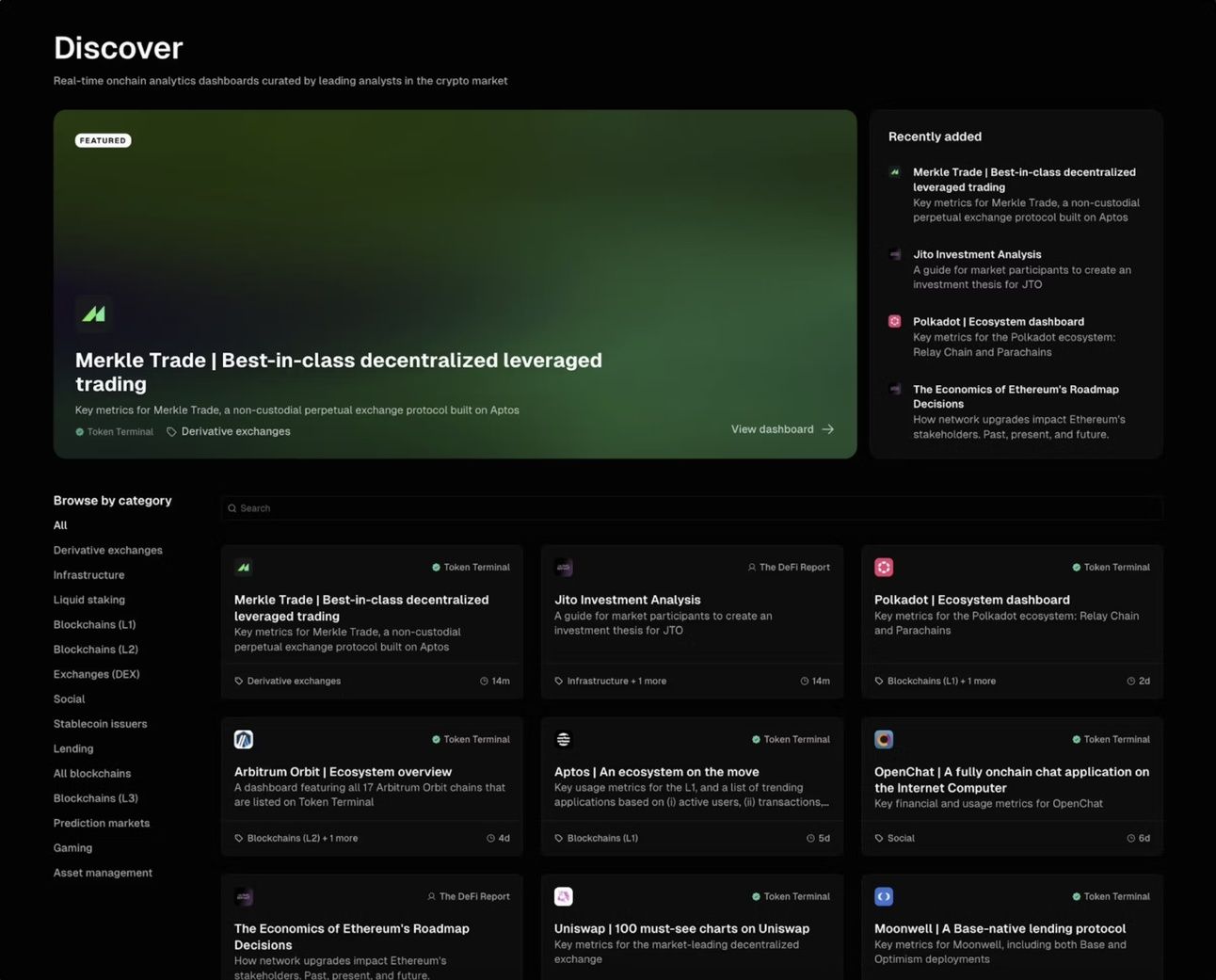Choose the Liquid staking category
This screenshot has width=1216, height=980.
89,600
